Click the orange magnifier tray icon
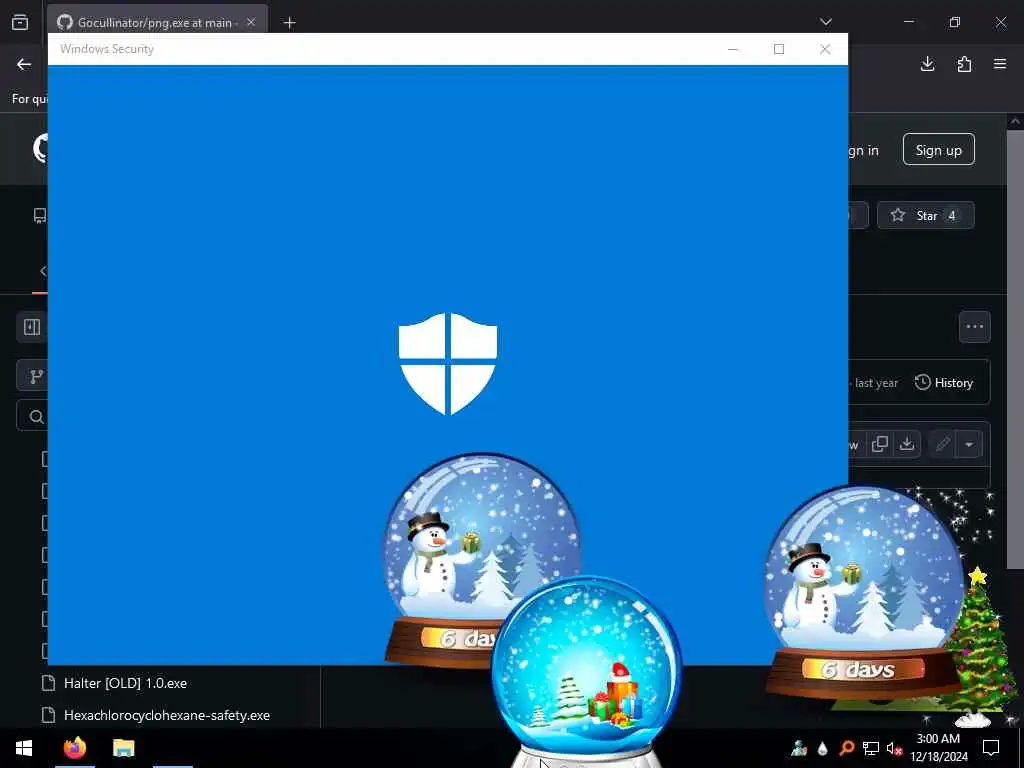Viewport: 1024px width, 768px height. (846, 748)
